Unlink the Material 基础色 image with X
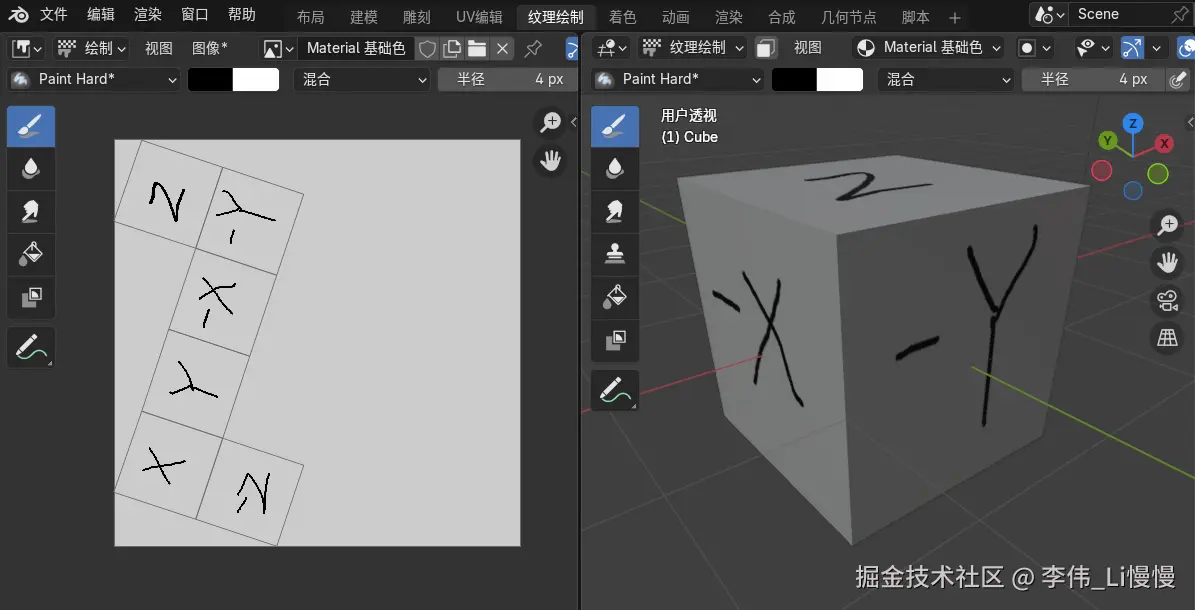Screen dimensions: 1195x610 click(502, 49)
